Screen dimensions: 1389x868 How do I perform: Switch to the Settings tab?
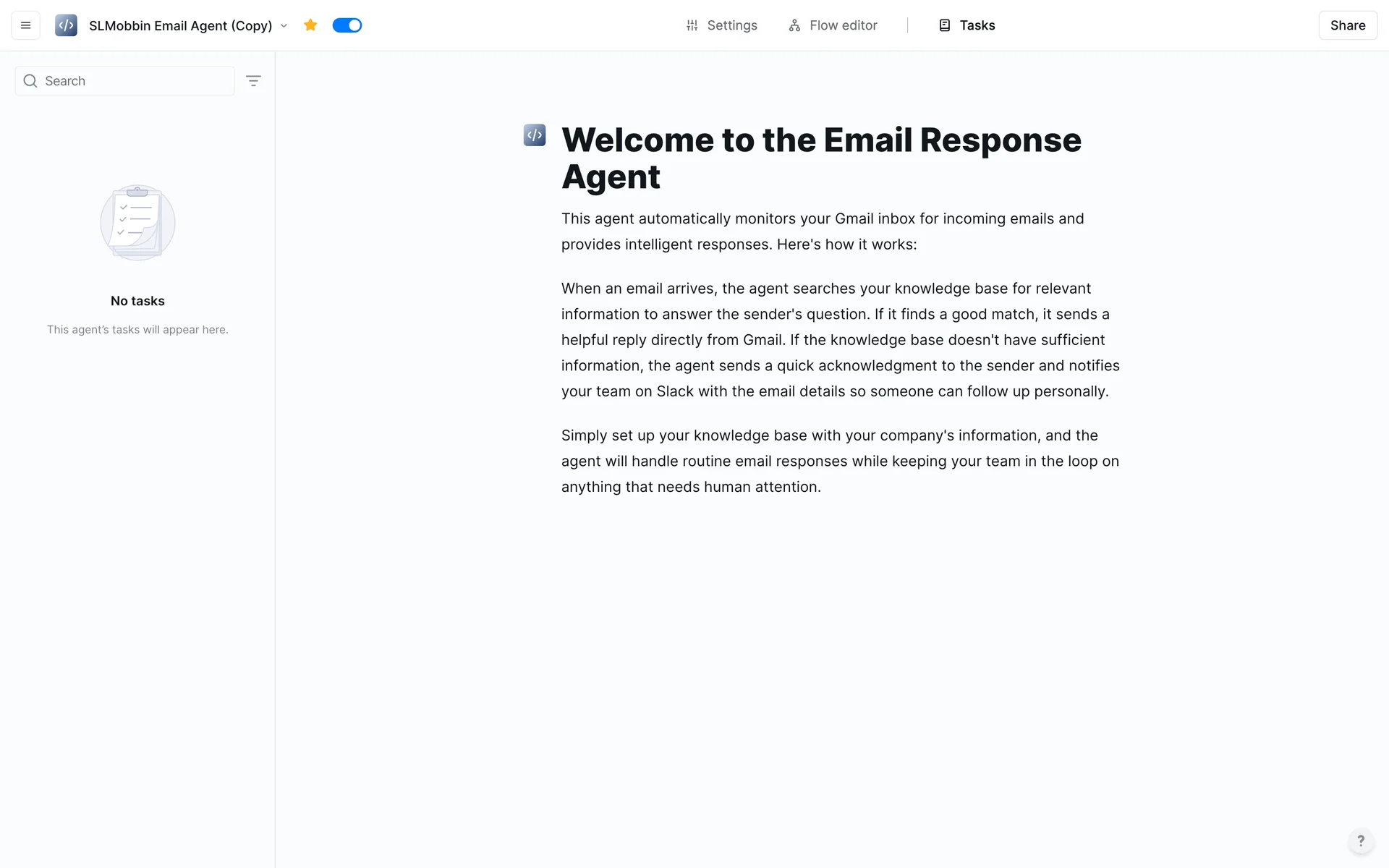[731, 25]
